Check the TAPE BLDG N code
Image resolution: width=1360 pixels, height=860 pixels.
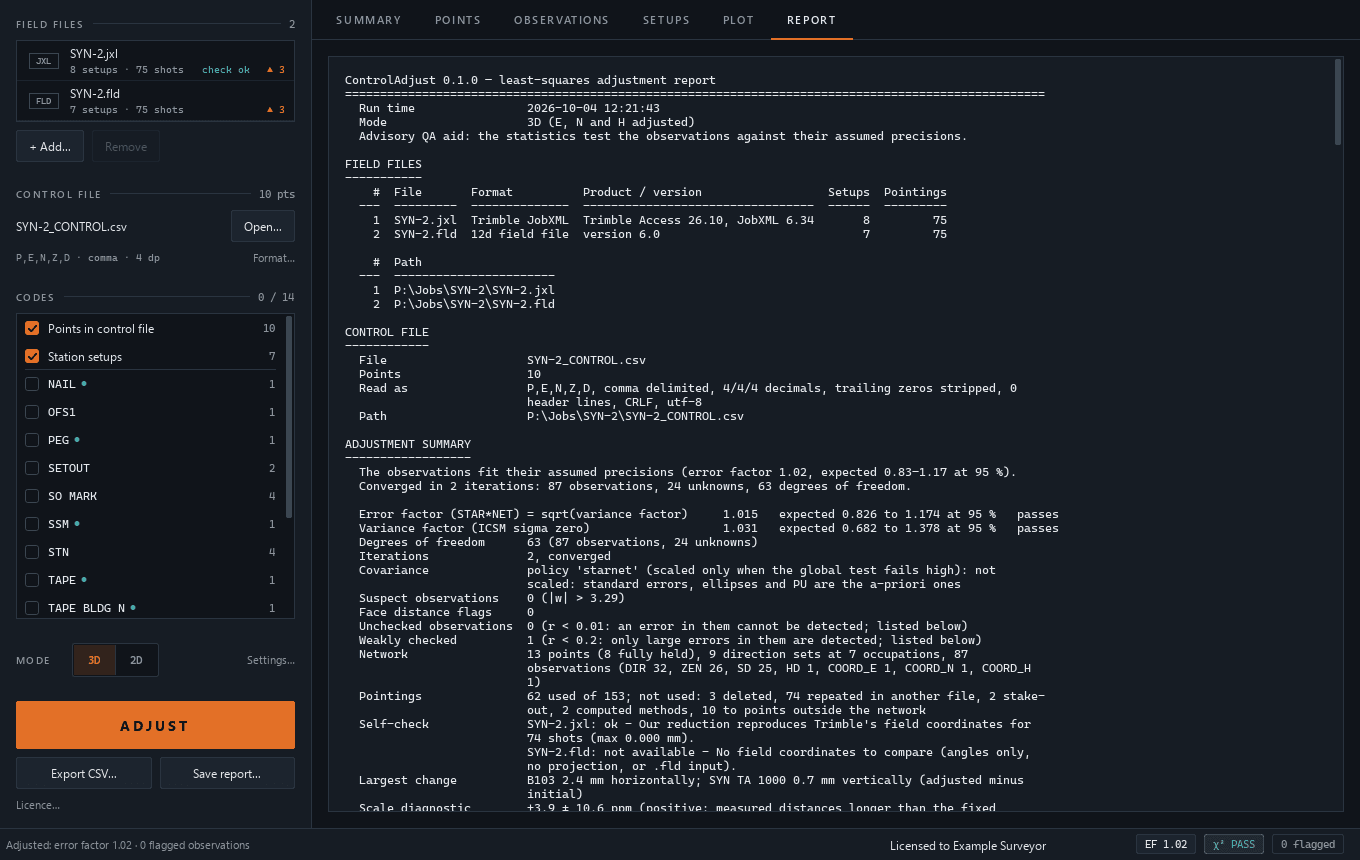point(32,608)
